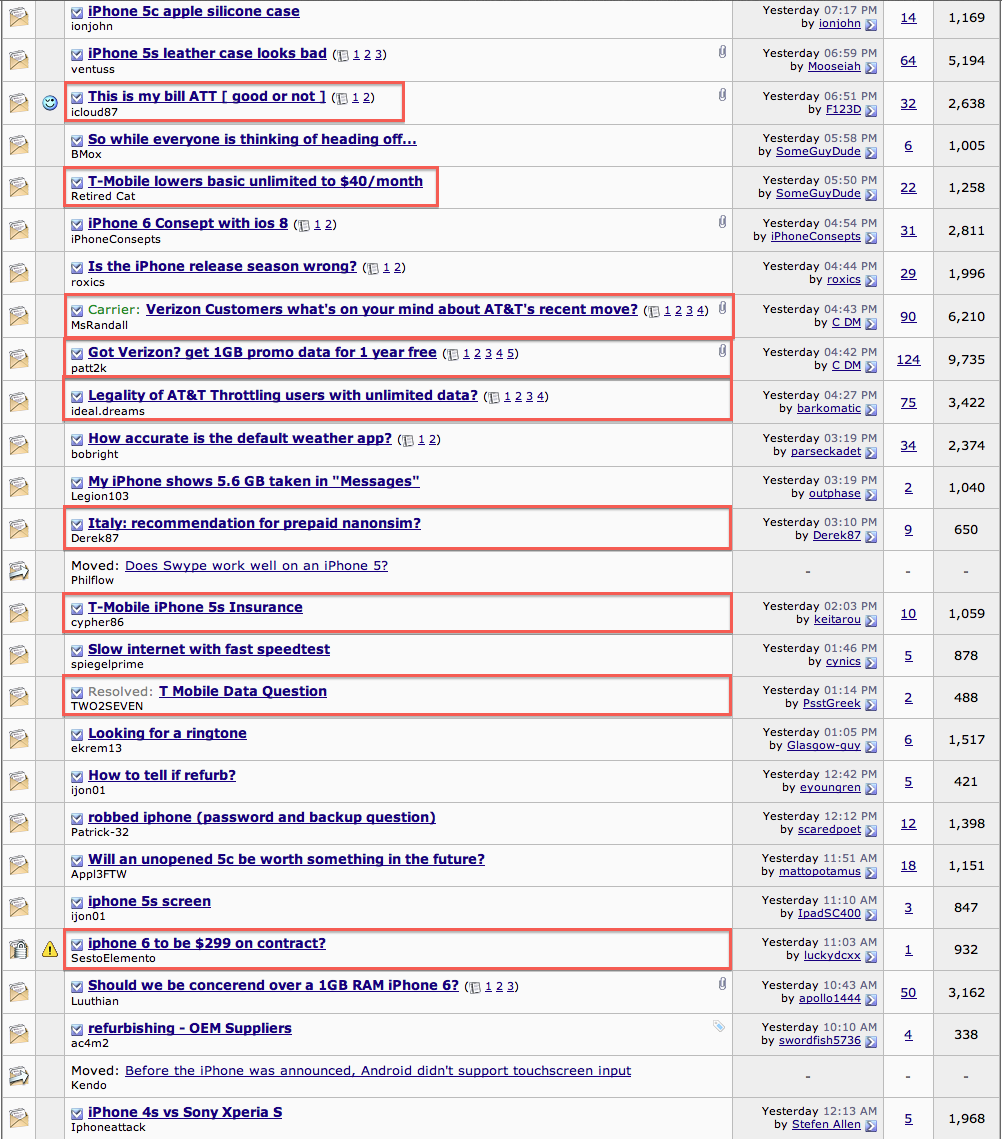1002x1139 pixels.
Task: Click moved-thread icon beside Does Swype work thread
Action: tap(19, 571)
